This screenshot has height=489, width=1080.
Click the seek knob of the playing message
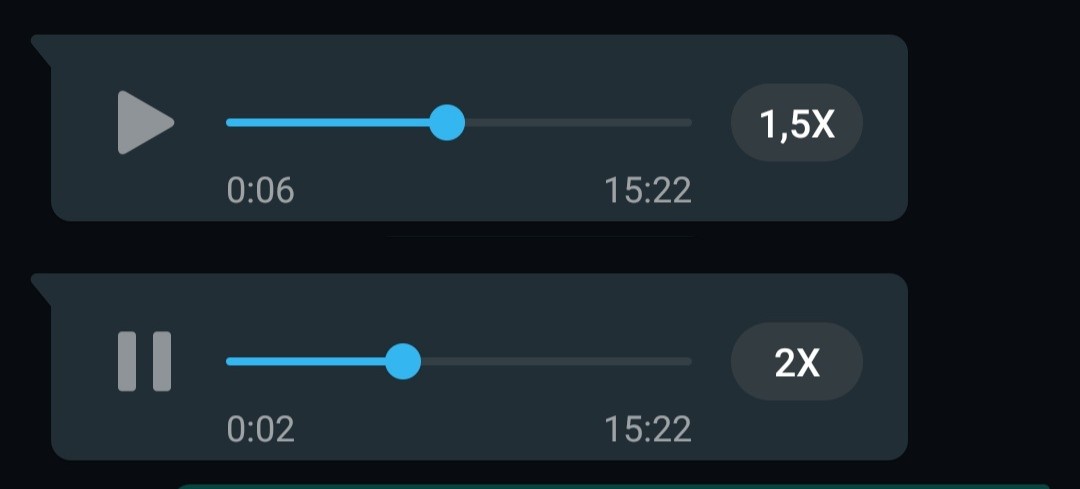403,362
